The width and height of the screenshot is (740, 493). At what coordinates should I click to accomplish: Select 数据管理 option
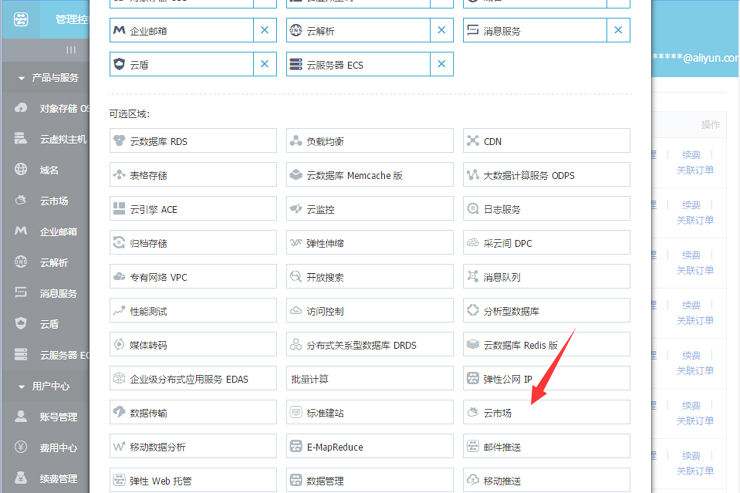(x=370, y=480)
